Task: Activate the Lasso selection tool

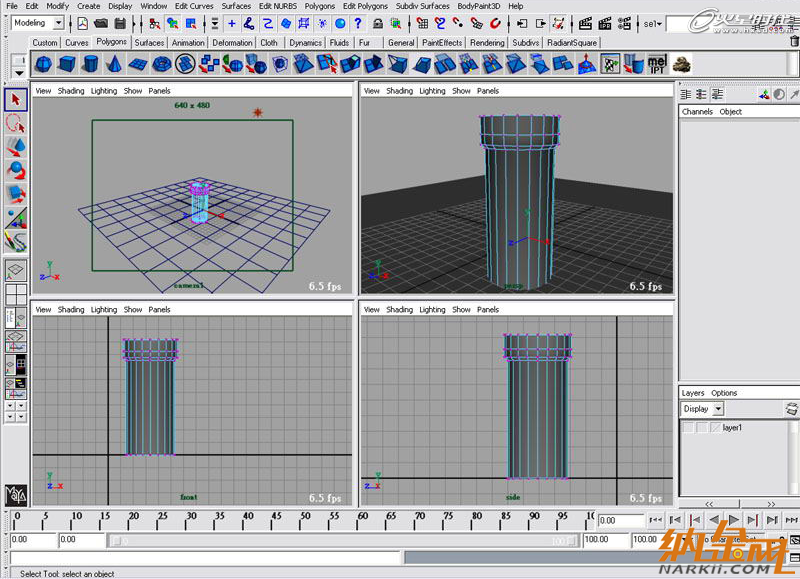Action: click(15, 123)
